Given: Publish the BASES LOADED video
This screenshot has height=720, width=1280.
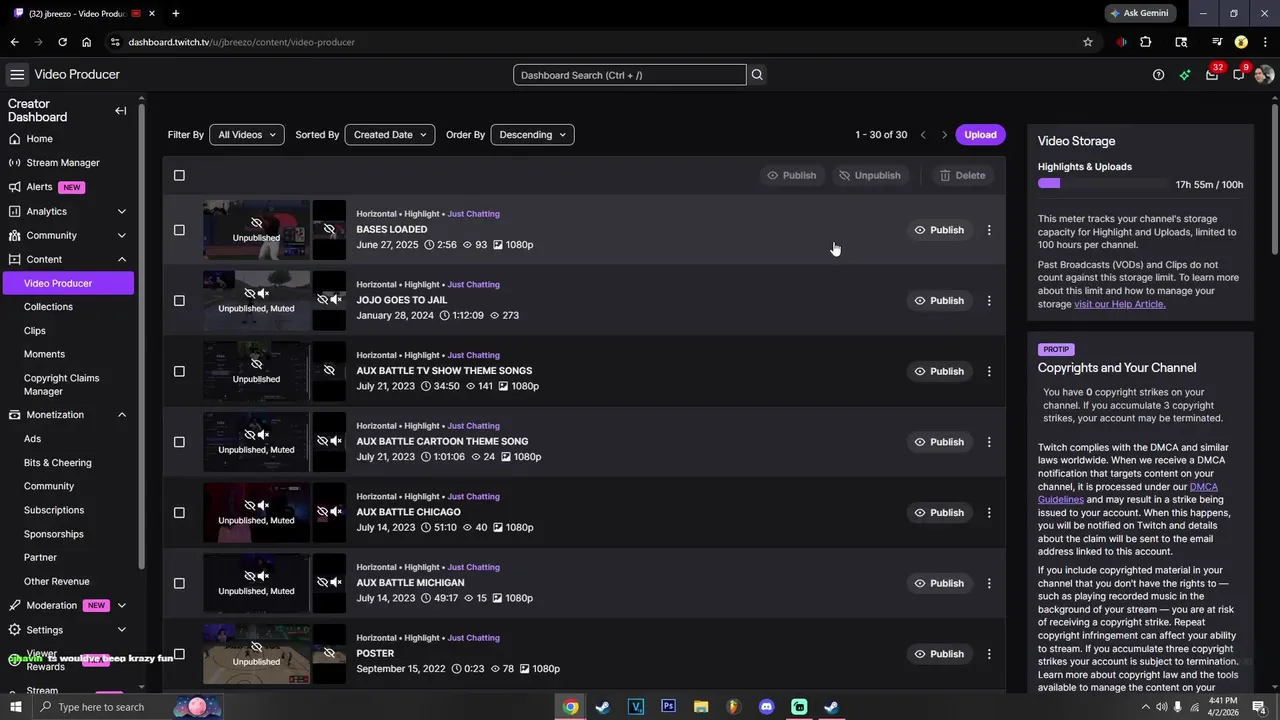Looking at the screenshot, I should 939,230.
